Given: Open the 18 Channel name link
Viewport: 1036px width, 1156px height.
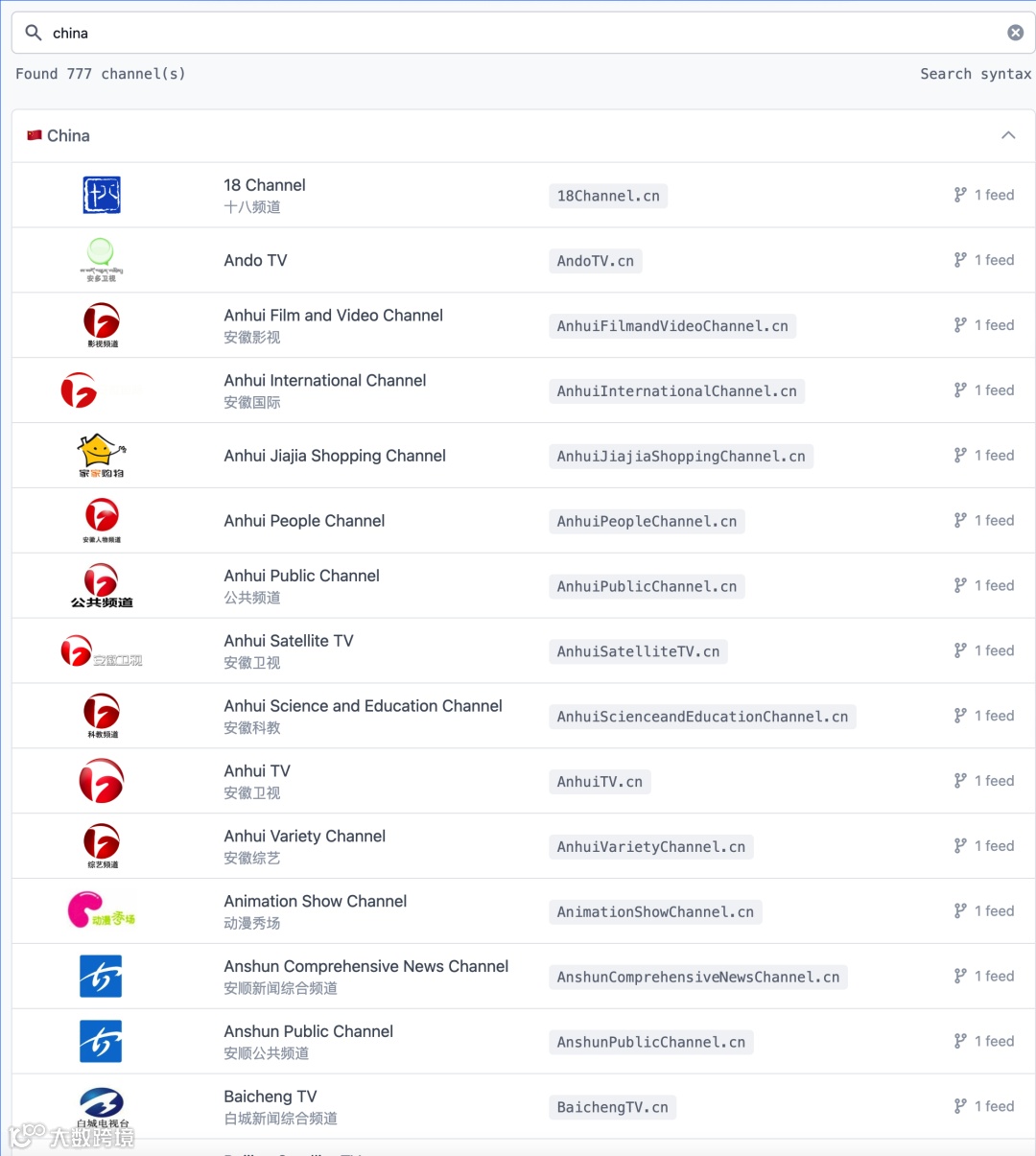Looking at the screenshot, I should [265, 185].
